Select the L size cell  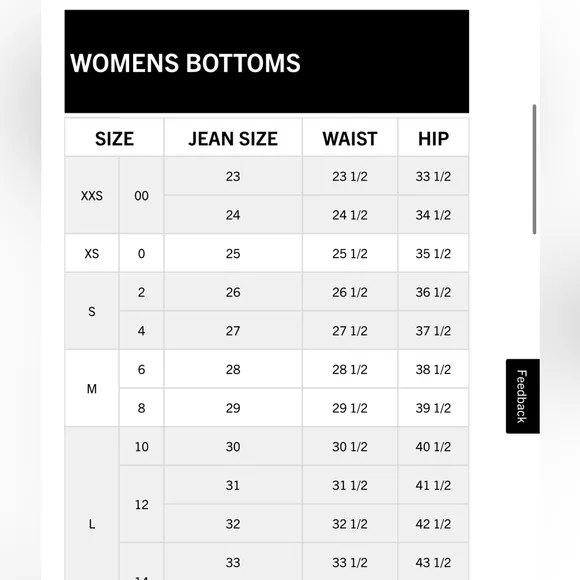(x=92, y=524)
